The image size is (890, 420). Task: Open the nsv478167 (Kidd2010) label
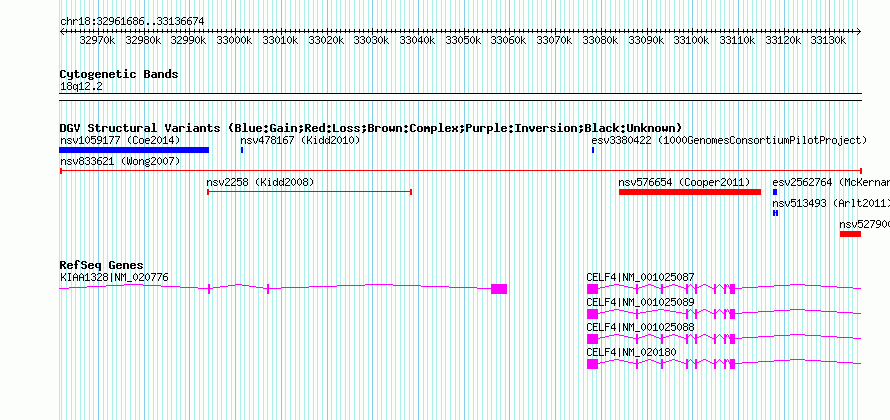tap(300, 140)
